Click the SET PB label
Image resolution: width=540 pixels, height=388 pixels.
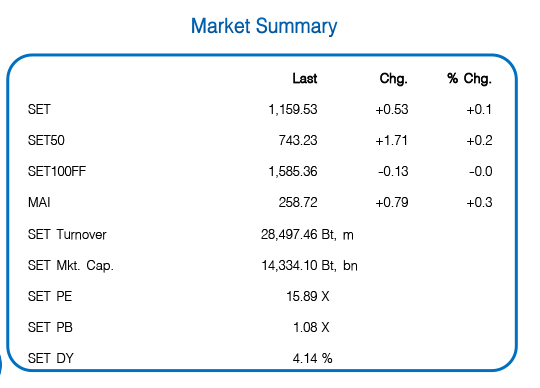click(50, 327)
